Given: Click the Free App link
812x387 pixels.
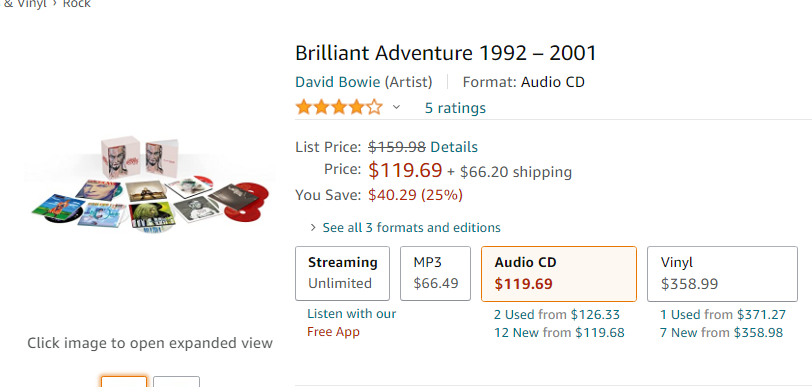Looking at the screenshot, I should click(x=334, y=332).
